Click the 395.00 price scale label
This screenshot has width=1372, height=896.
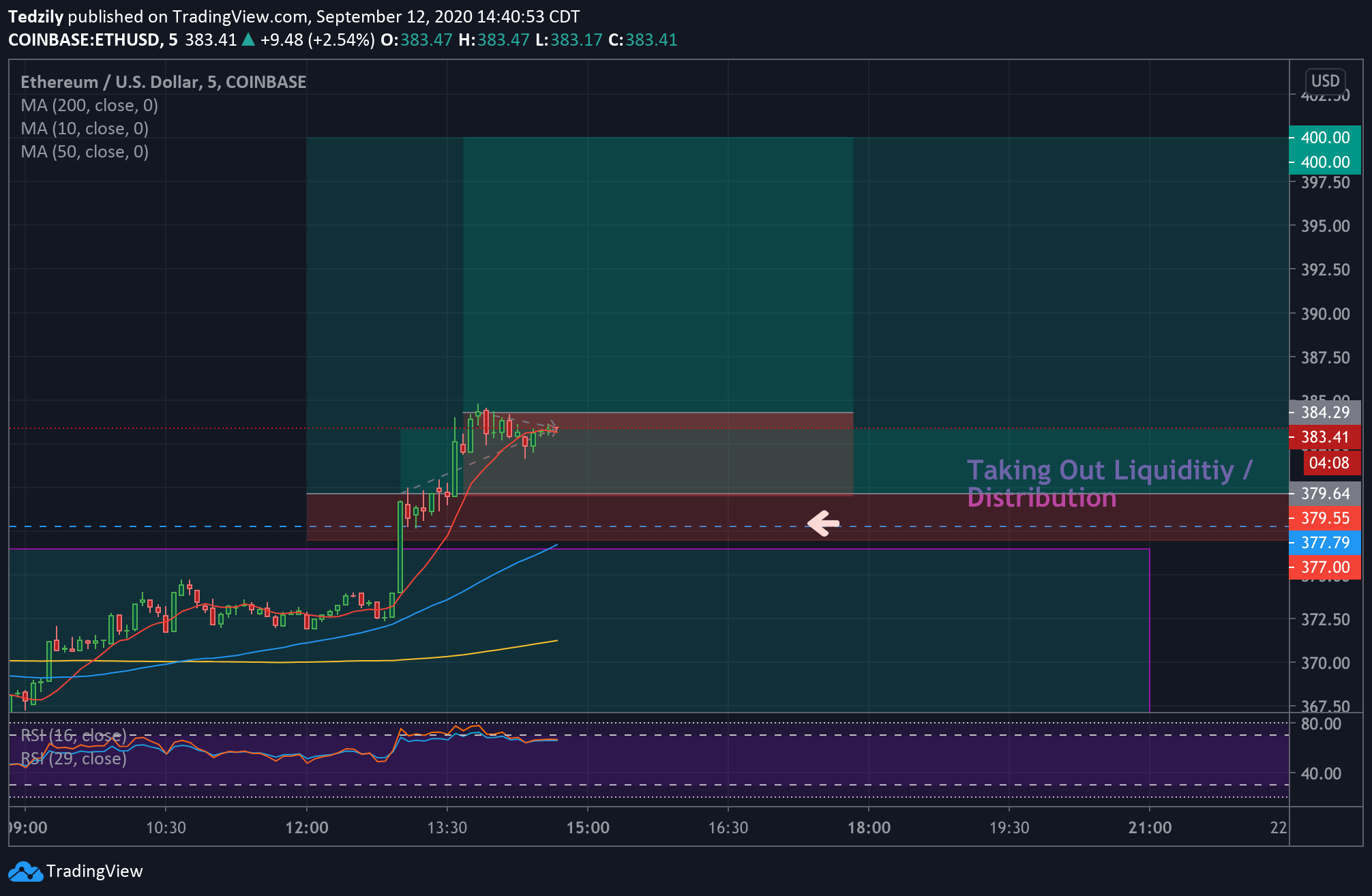[1325, 226]
